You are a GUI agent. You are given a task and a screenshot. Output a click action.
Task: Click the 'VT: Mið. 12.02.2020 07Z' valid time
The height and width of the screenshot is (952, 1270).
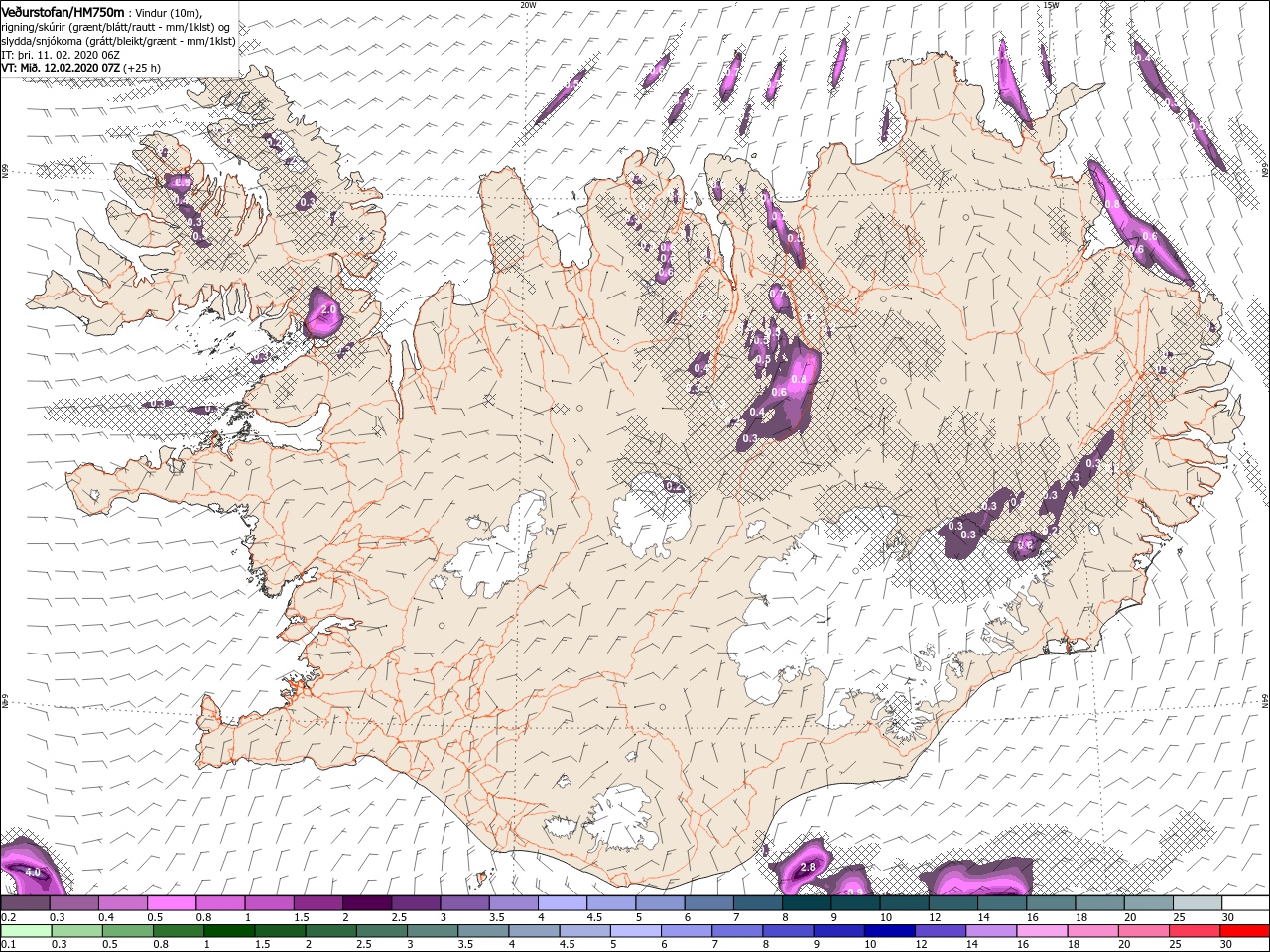[x=61, y=68]
